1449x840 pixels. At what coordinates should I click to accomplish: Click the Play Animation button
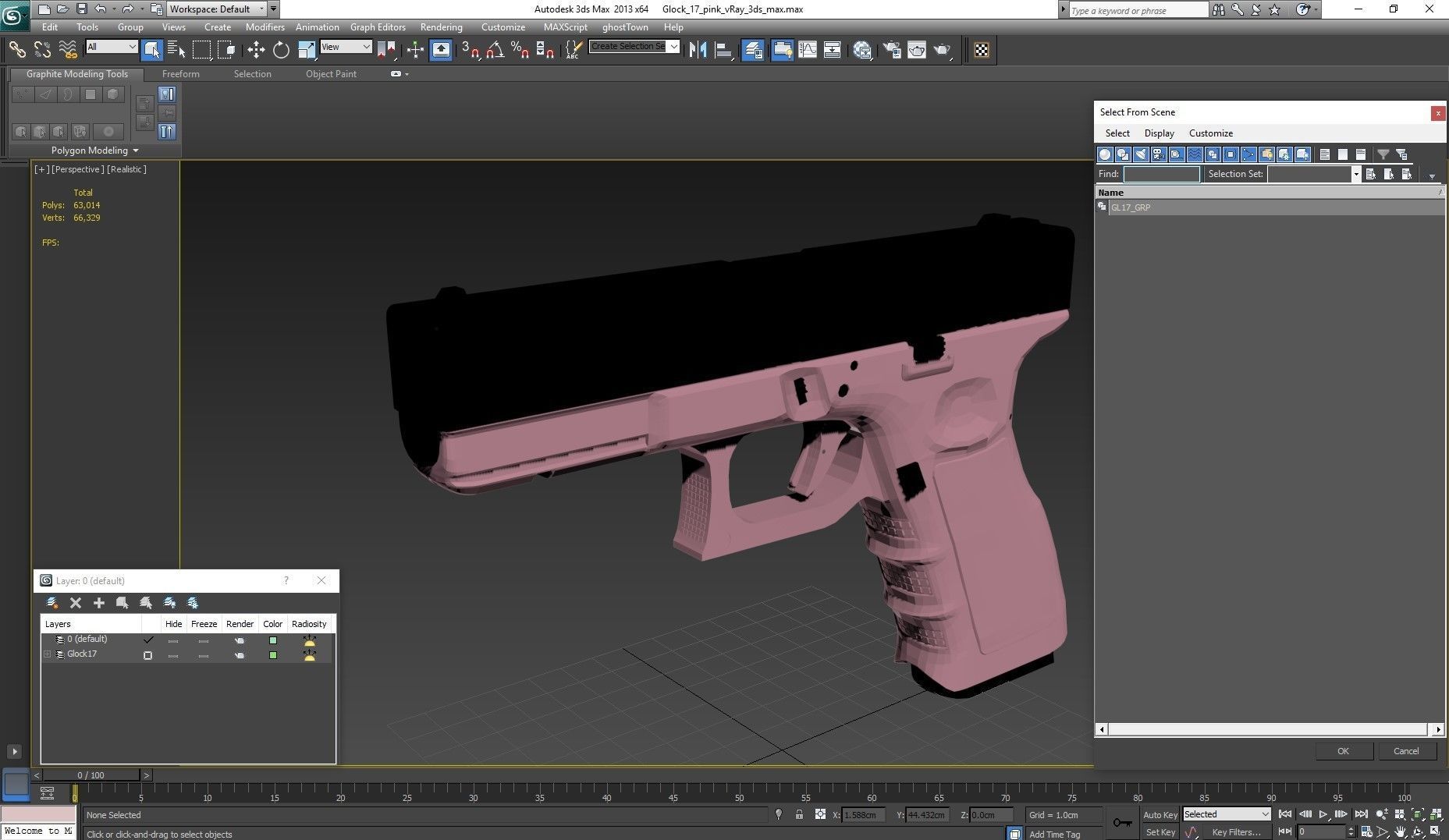(1323, 814)
